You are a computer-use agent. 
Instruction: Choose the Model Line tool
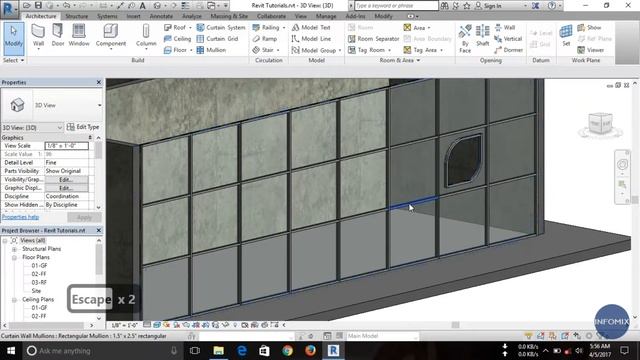(x=311, y=39)
